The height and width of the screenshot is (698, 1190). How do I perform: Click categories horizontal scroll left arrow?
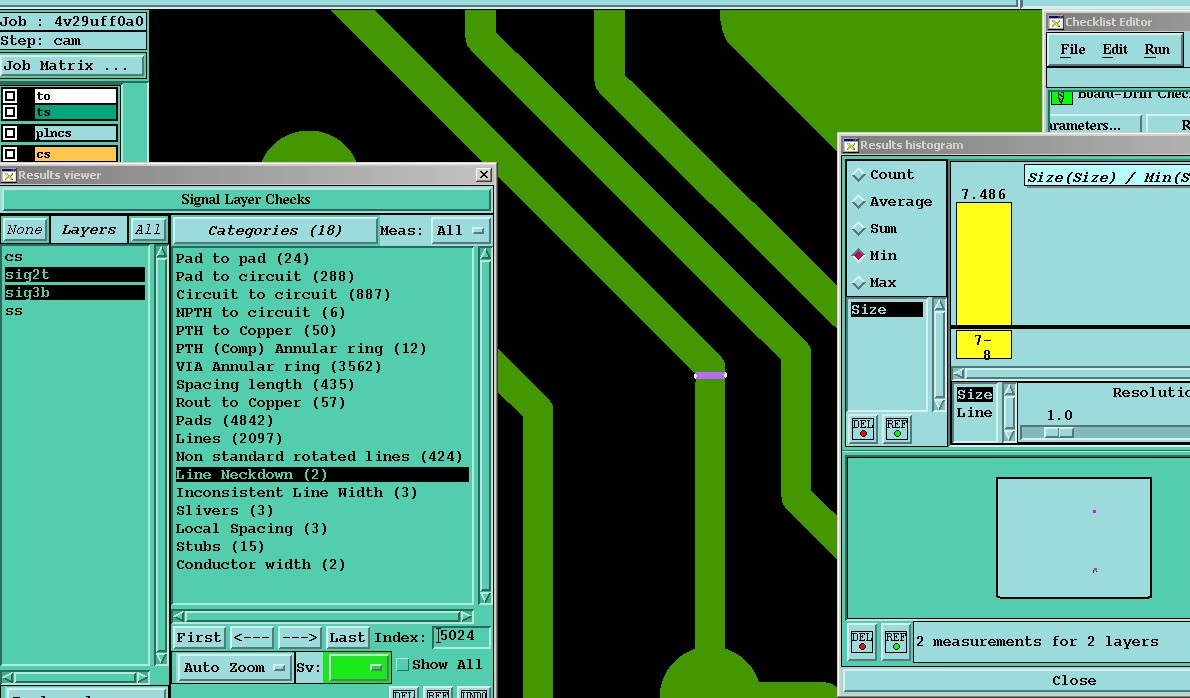point(179,616)
